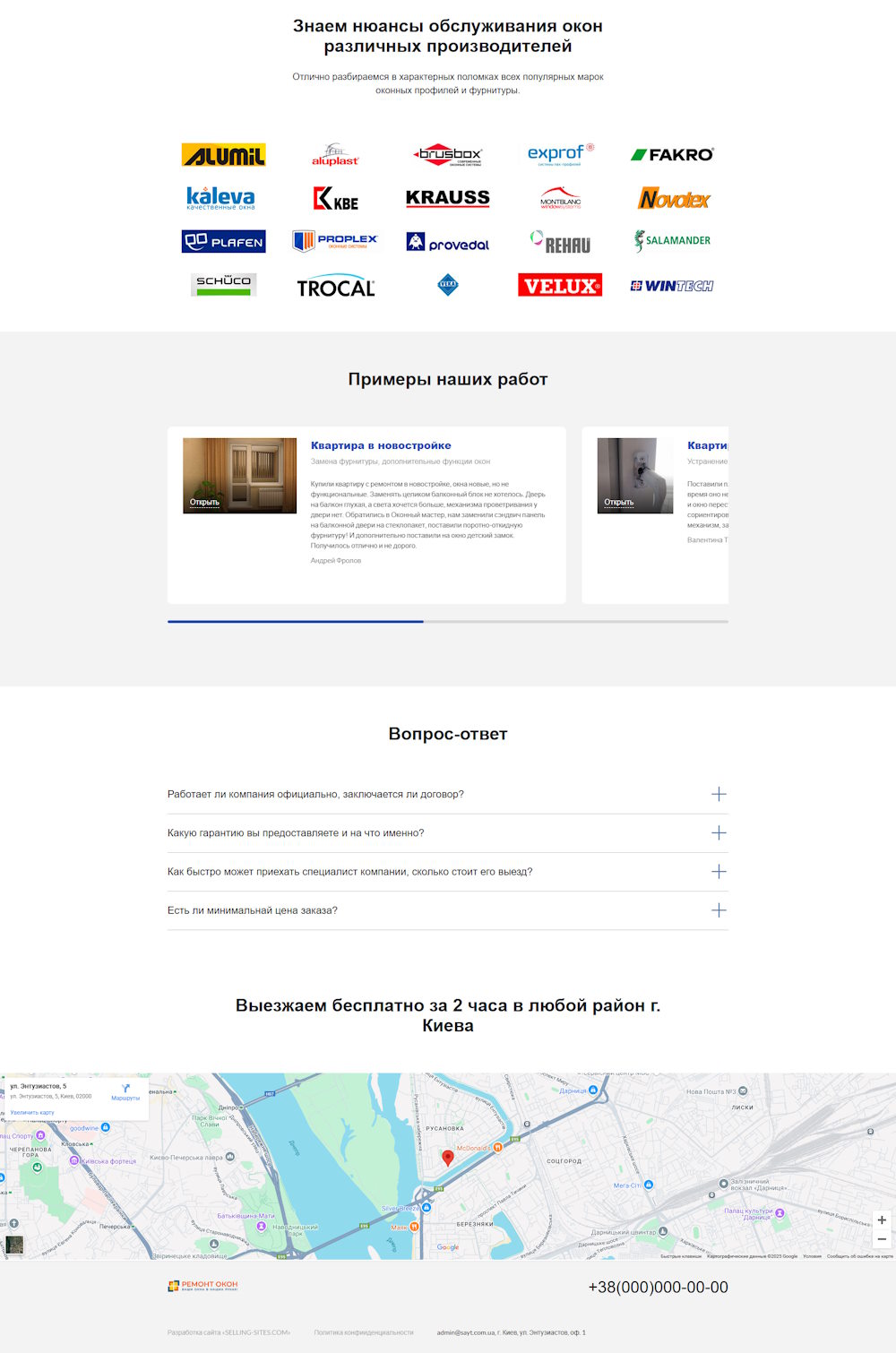Click the Андрей Фролов author name
The image size is (896, 1353).
point(336,561)
